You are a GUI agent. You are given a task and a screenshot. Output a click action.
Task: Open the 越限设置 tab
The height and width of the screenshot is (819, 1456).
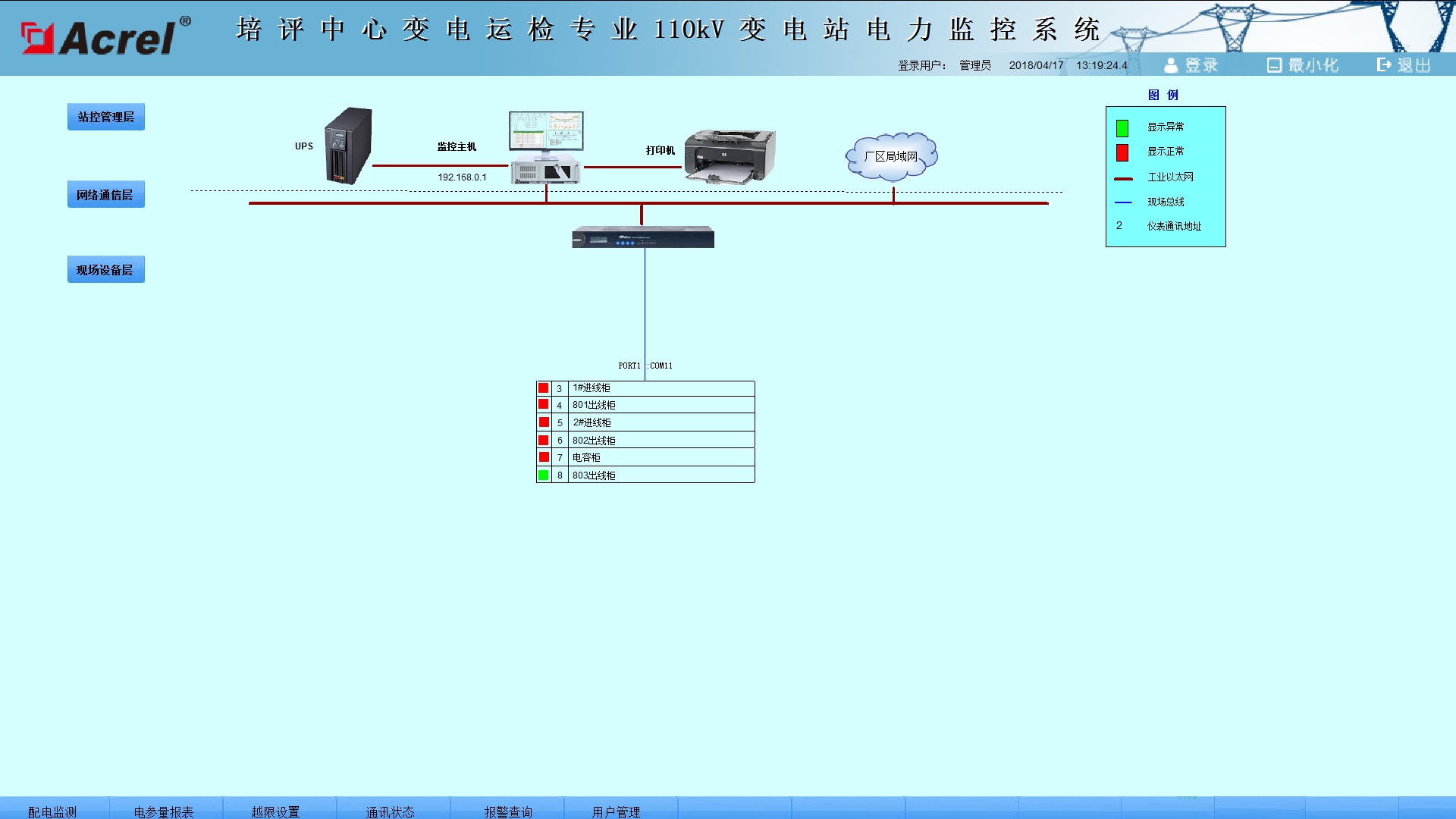pos(276,811)
